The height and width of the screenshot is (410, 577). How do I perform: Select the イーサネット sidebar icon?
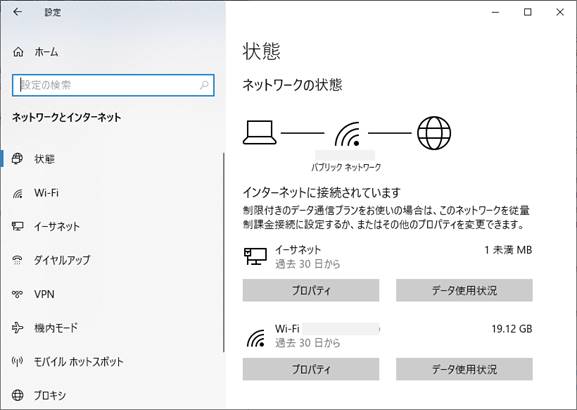(x=17, y=226)
